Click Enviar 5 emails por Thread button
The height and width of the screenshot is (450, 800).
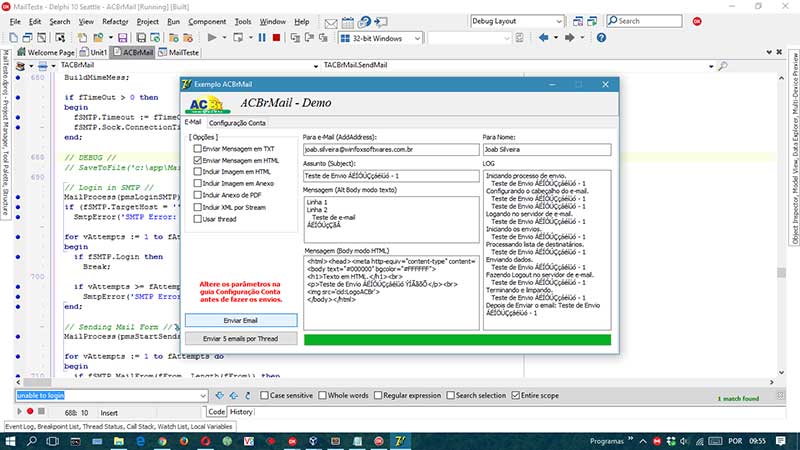click(x=241, y=338)
